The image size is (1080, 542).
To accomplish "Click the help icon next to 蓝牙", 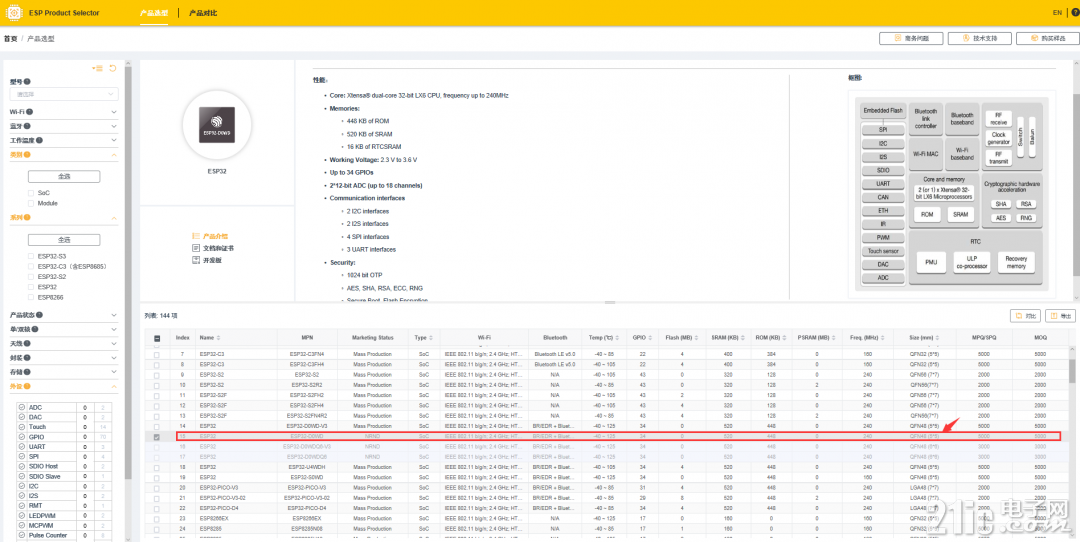I will click(x=29, y=126).
